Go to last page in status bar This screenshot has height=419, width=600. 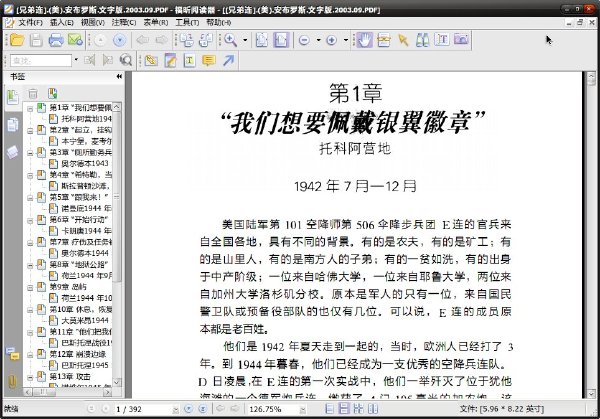pyautogui.click(x=202, y=409)
